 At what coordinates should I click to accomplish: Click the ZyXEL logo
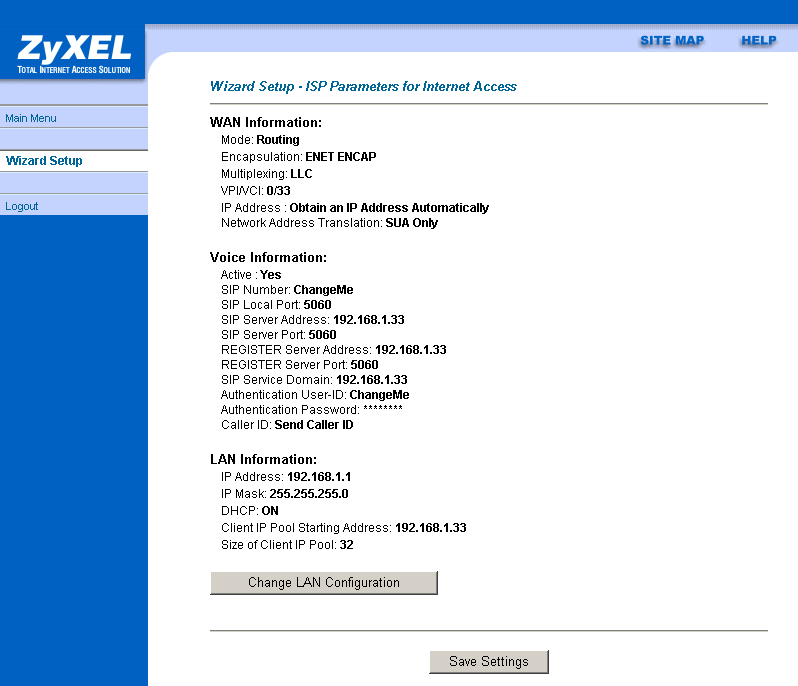tap(74, 54)
